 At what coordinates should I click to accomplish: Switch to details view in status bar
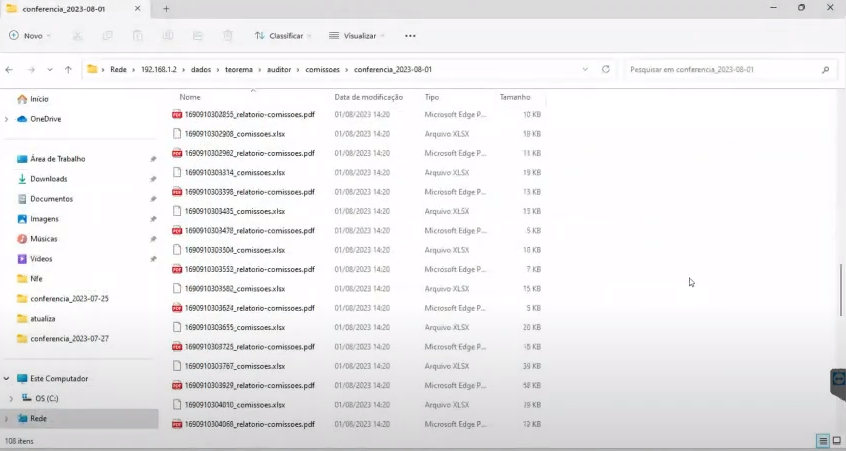823,441
